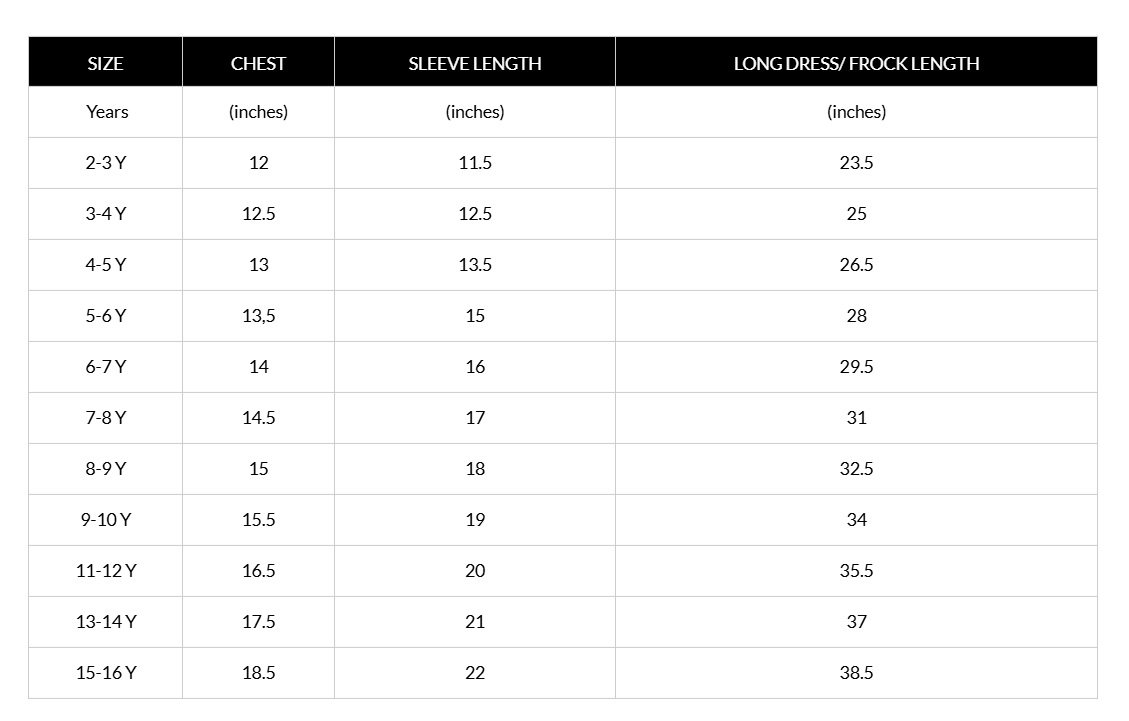Select the 3-4 Y size cell
1129x721 pixels.
tap(105, 214)
